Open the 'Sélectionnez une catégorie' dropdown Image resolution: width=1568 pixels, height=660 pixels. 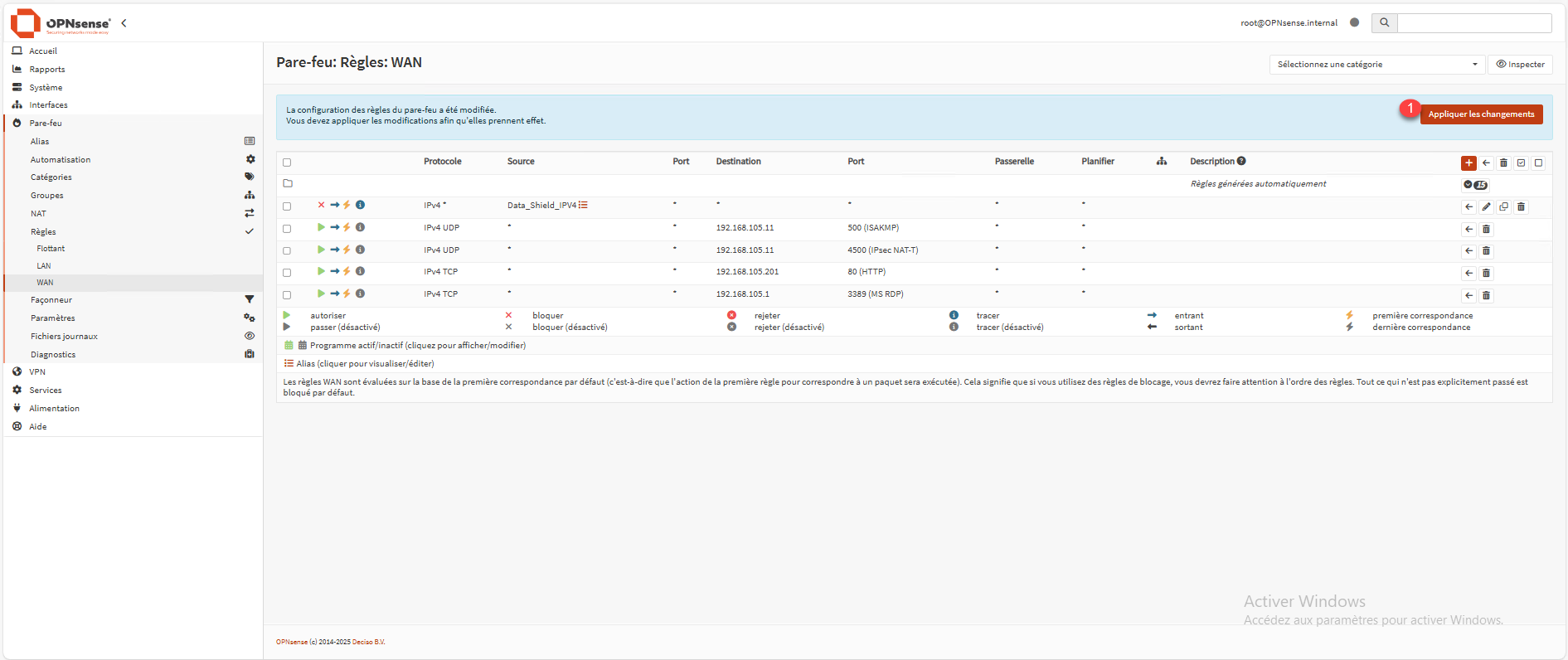1376,64
